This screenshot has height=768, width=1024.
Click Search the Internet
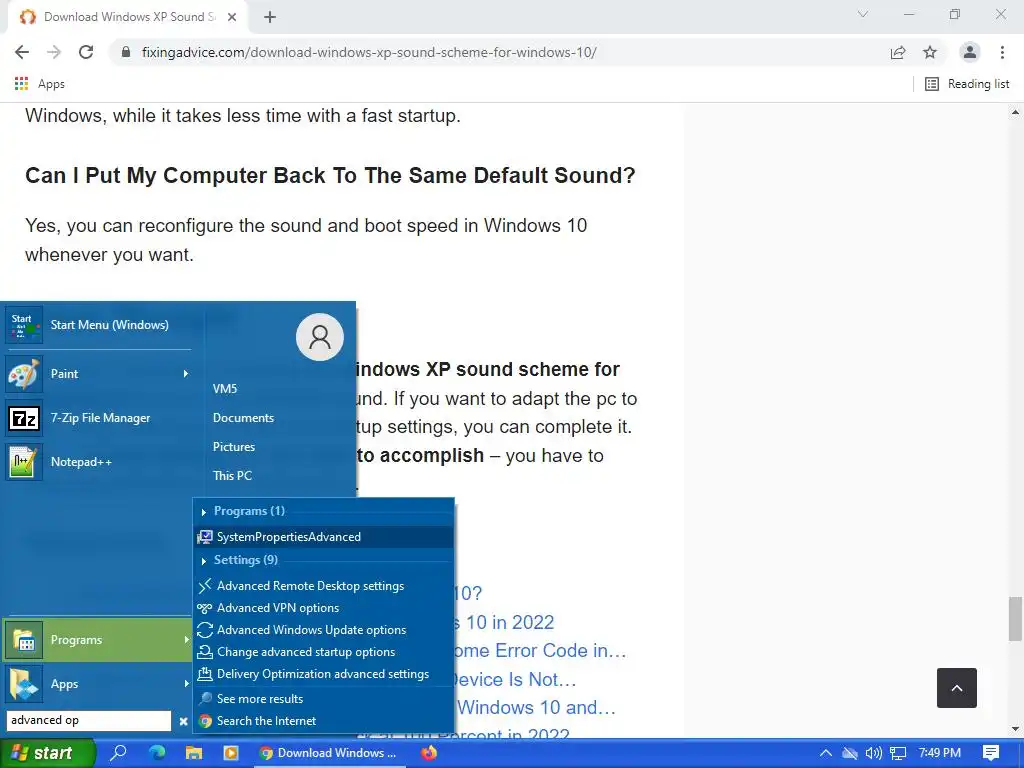point(324,721)
